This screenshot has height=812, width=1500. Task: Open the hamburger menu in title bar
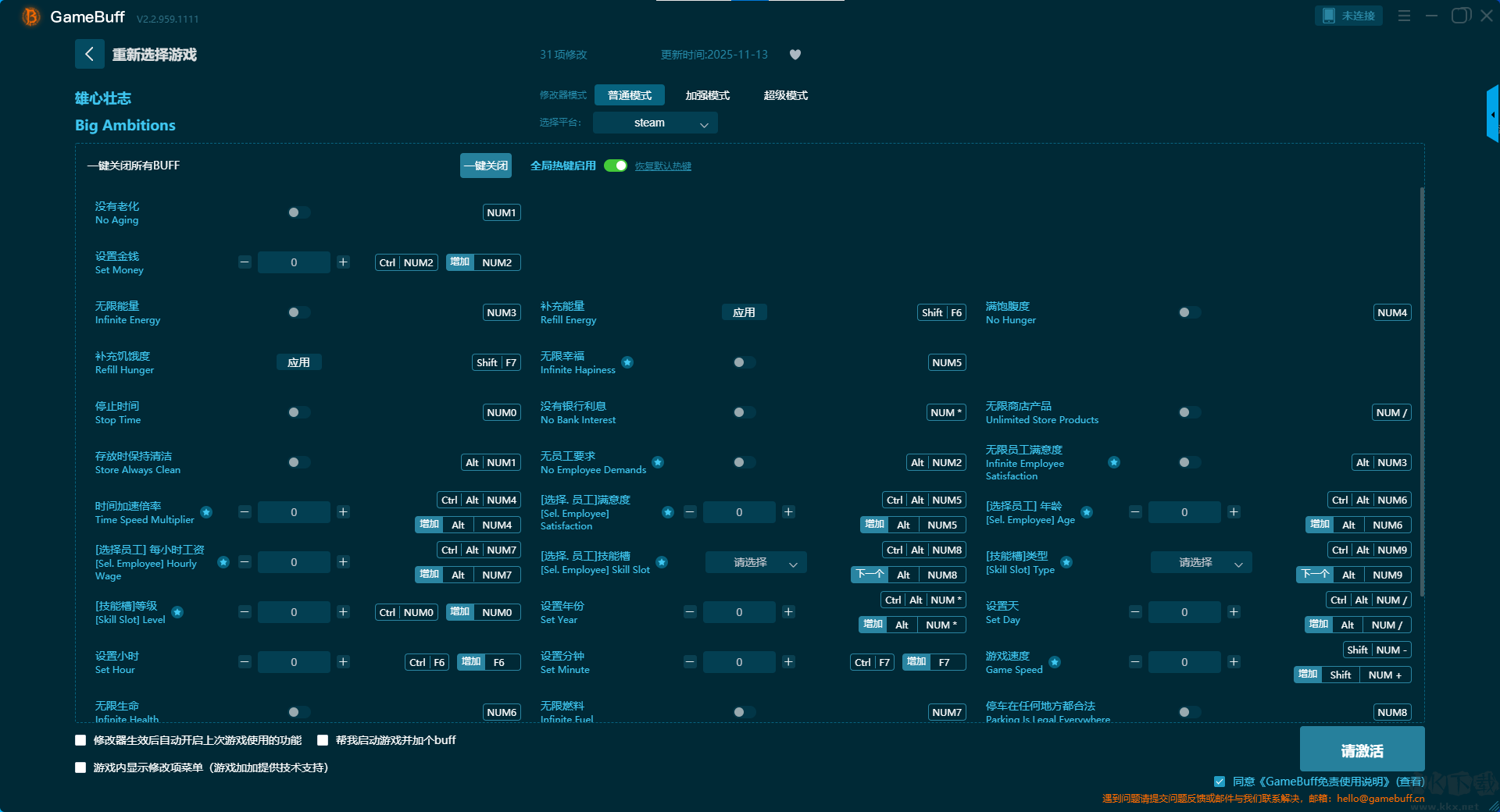coord(1404,16)
